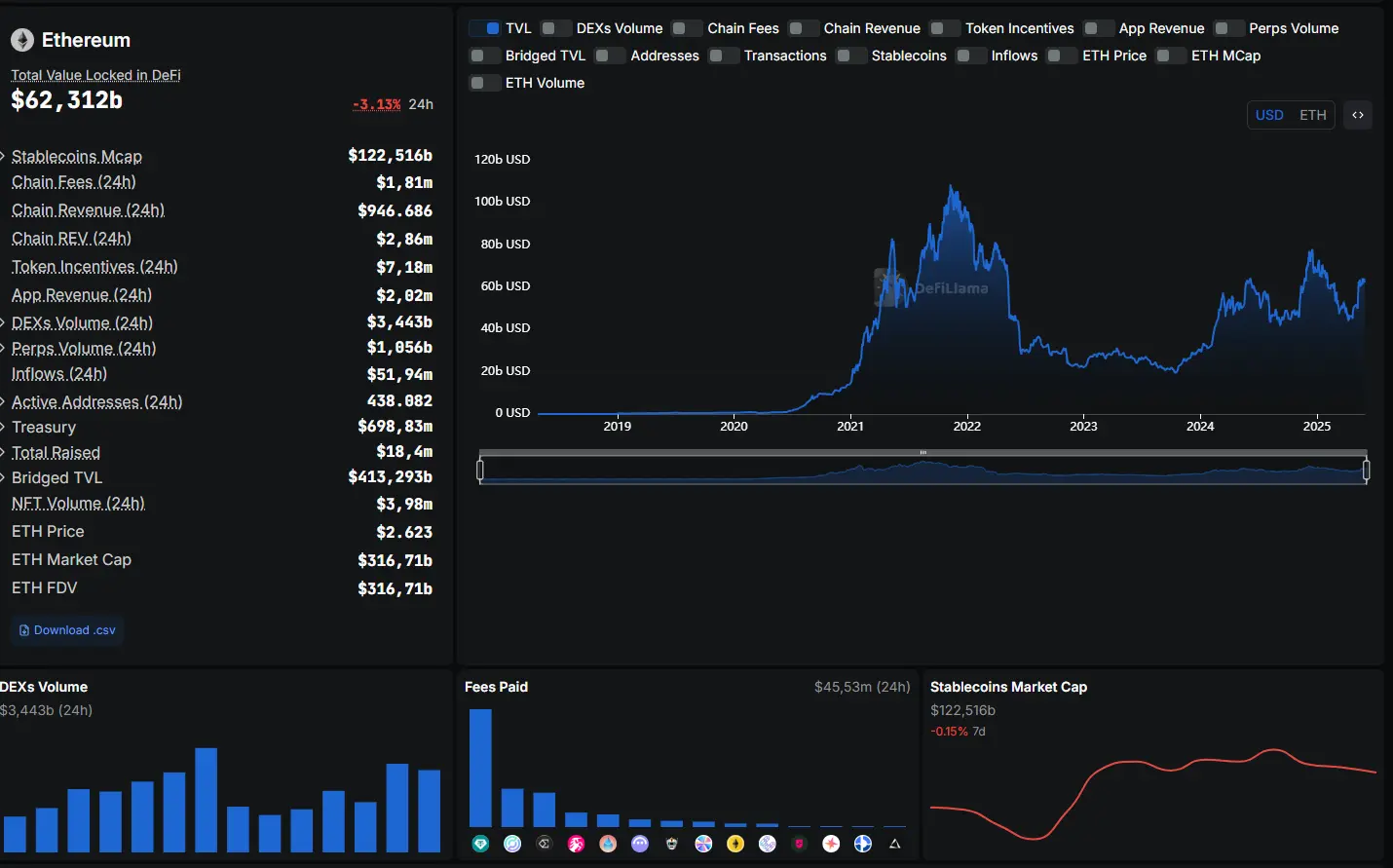Toggle App Revenue on the chart
Screen dimensions: 1393x868
(x=1099, y=28)
